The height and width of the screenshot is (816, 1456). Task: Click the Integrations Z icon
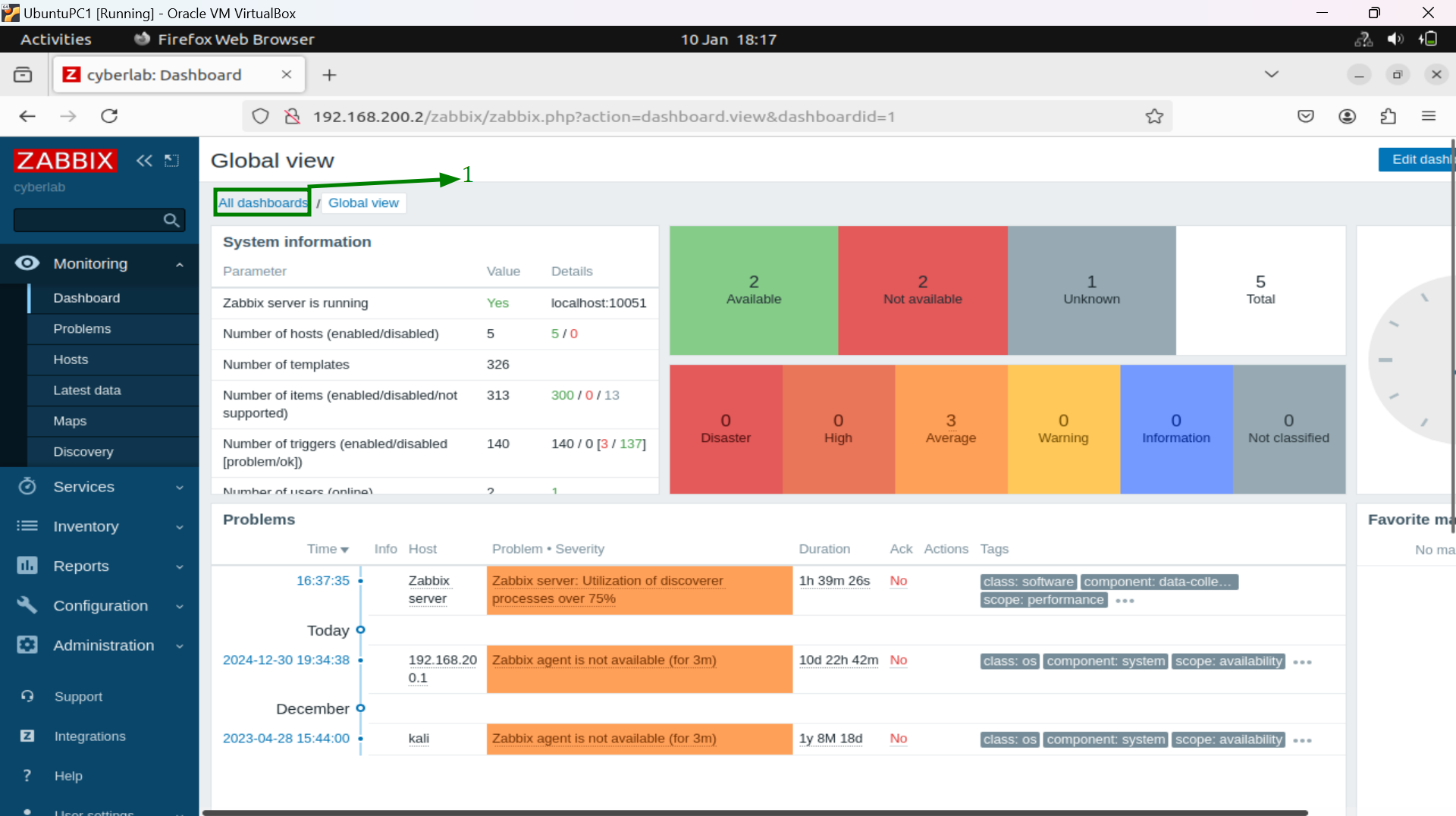tap(27, 736)
